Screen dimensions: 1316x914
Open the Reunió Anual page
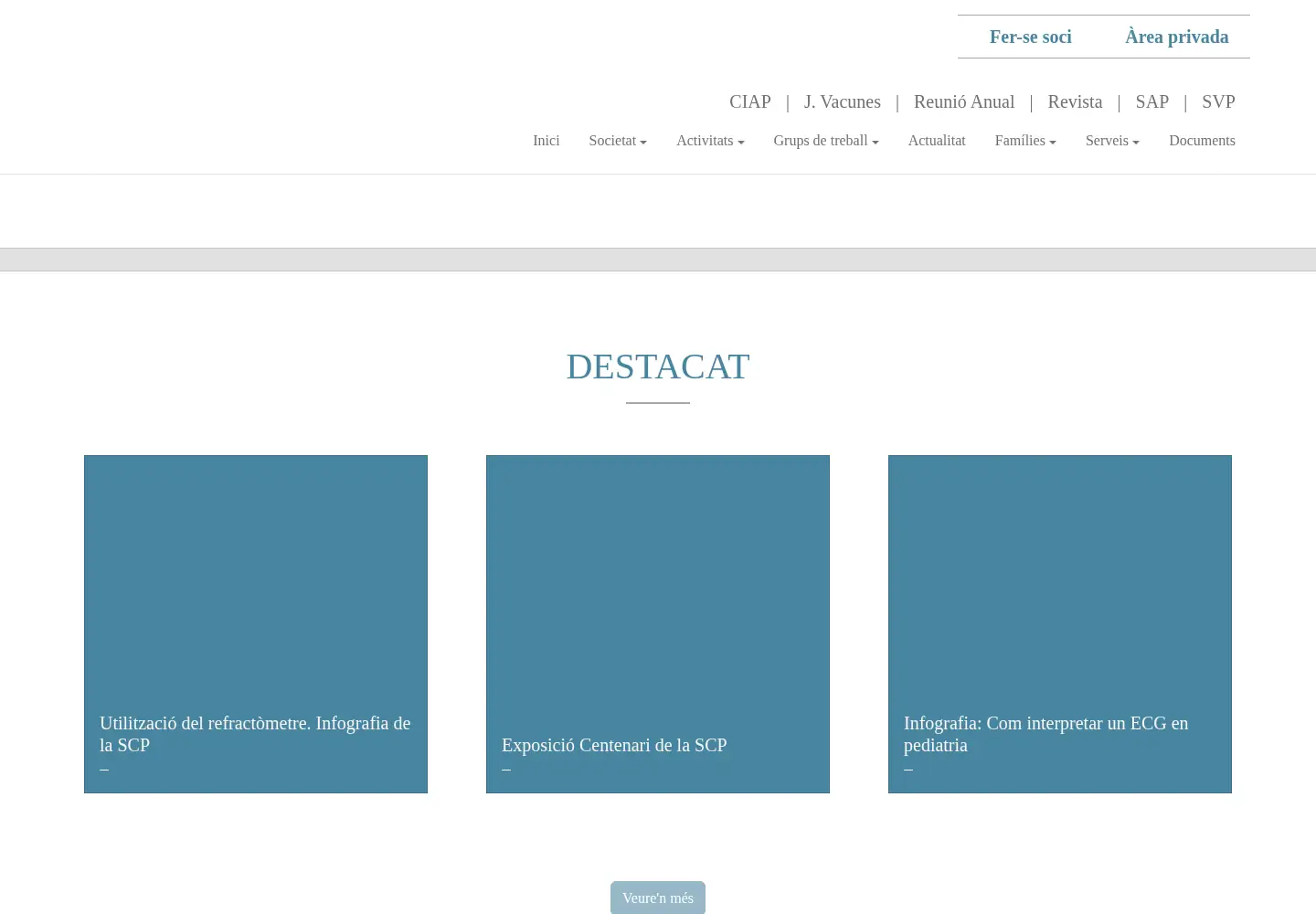pyautogui.click(x=964, y=101)
